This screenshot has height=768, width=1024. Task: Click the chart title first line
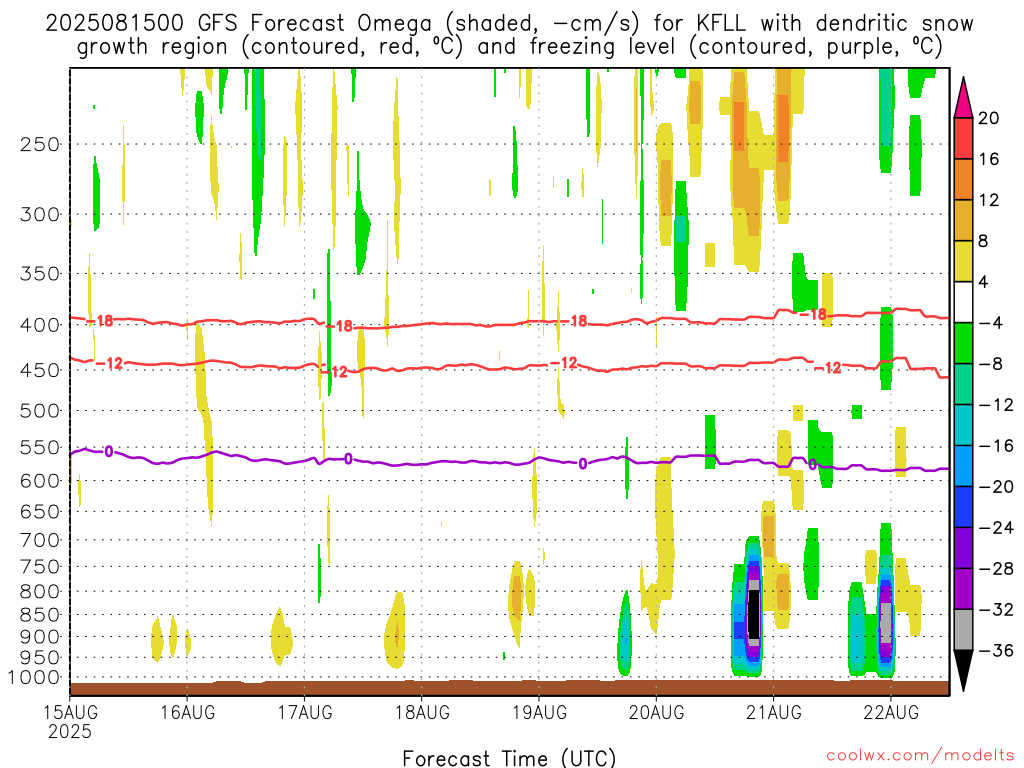[x=509, y=24]
